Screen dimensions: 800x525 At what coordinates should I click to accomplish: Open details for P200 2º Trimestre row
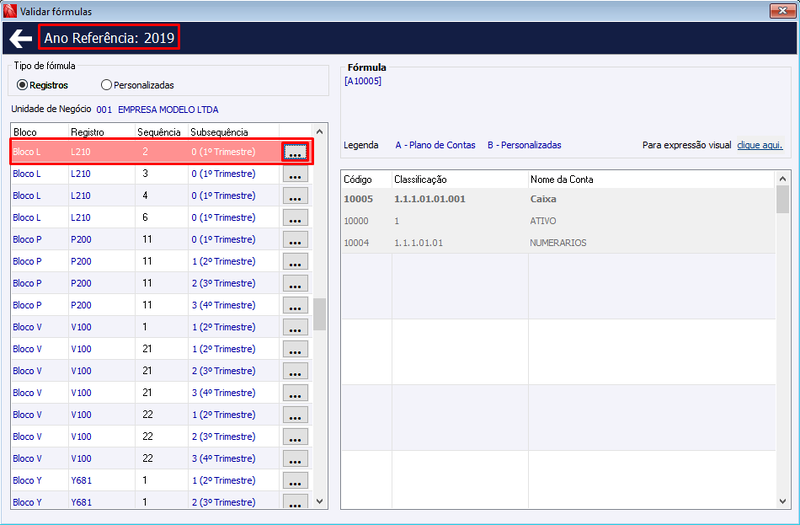[295, 262]
